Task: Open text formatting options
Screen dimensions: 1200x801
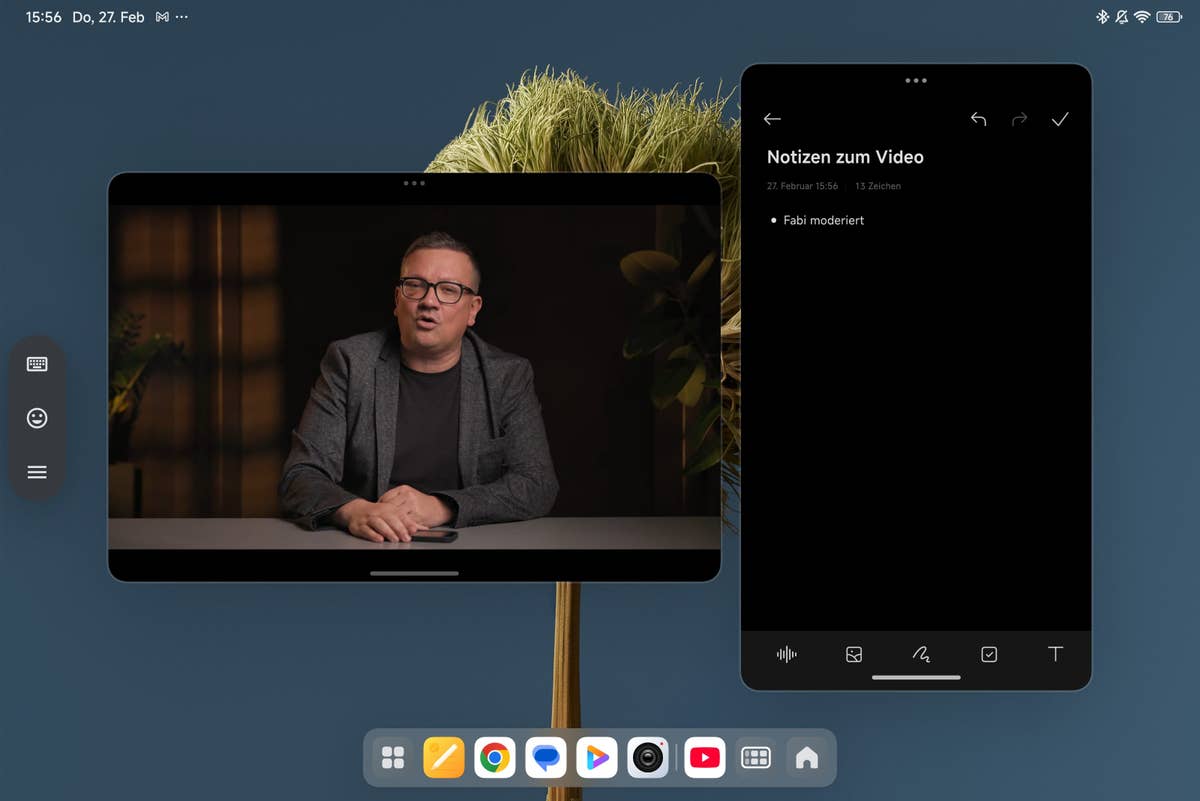Action: click(1055, 654)
